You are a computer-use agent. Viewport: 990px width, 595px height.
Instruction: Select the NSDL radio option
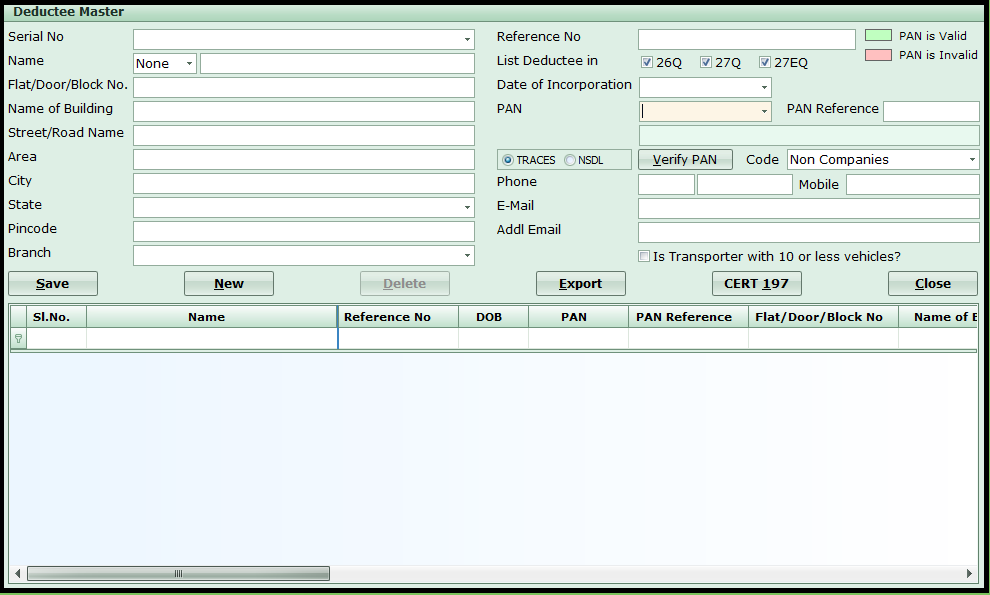pyautogui.click(x=570, y=160)
